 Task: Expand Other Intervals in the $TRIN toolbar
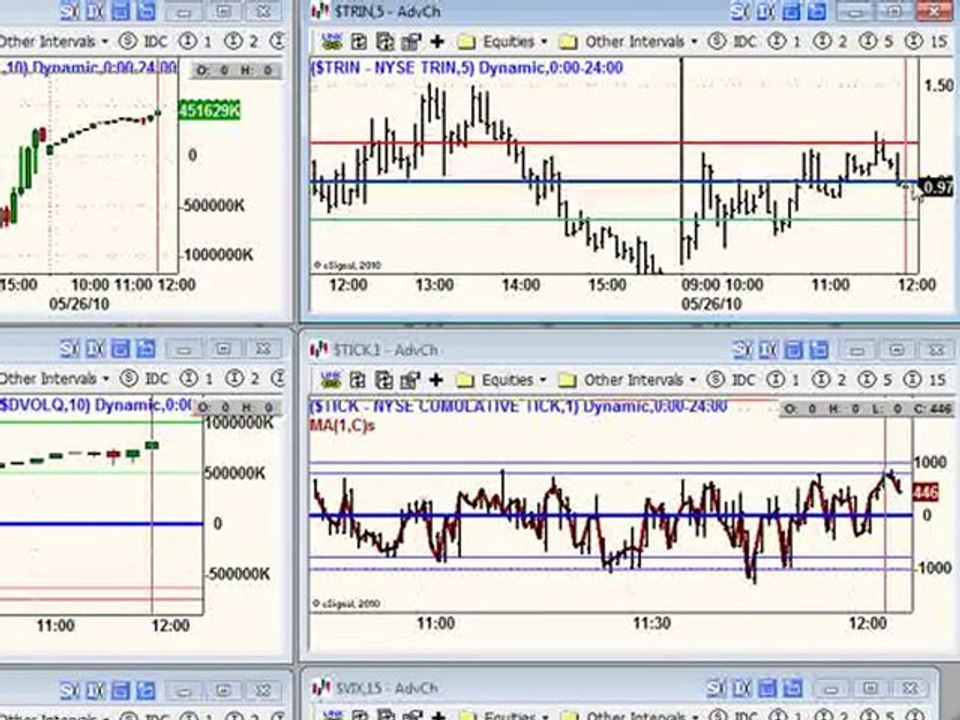628,42
